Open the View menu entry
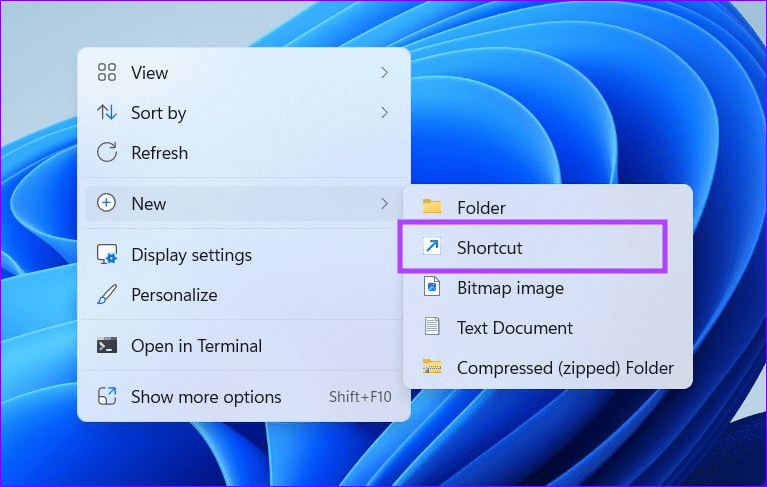767x487 pixels. click(244, 72)
